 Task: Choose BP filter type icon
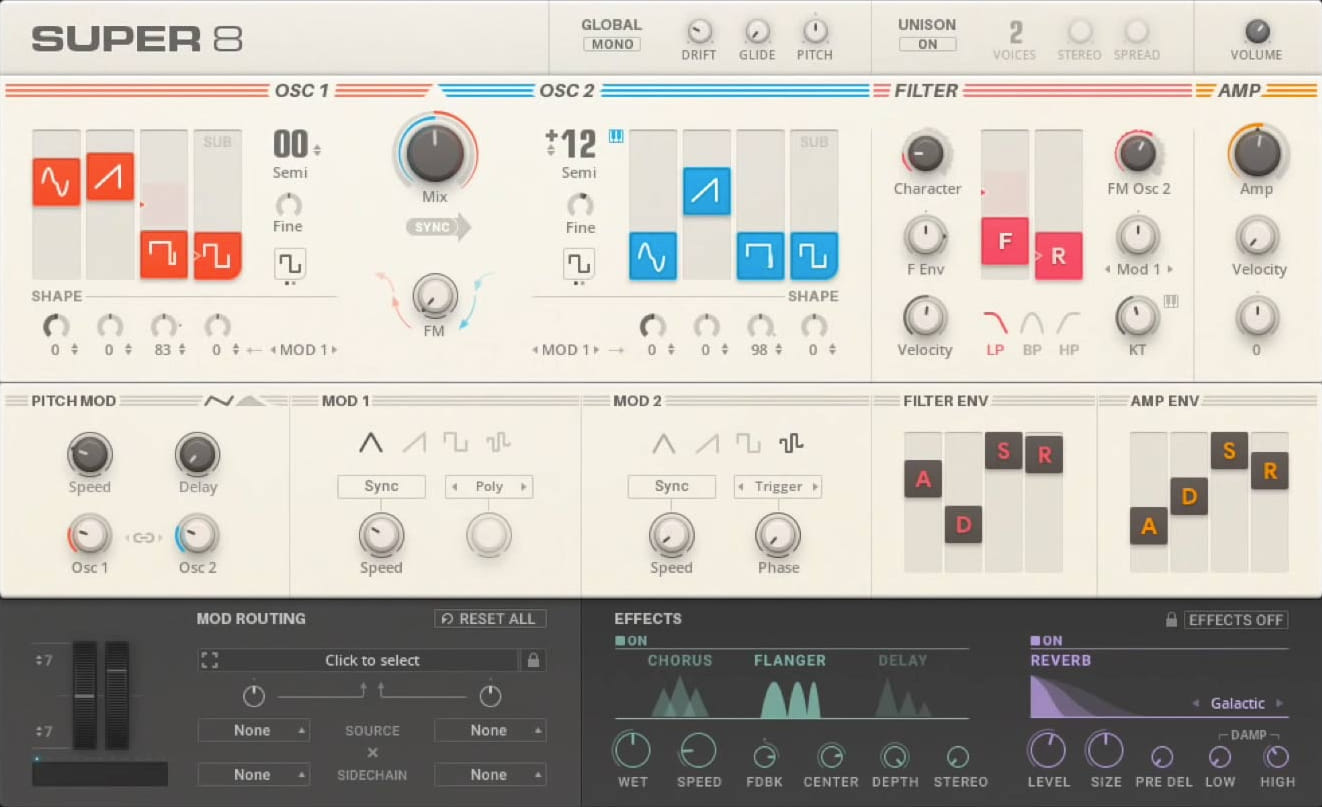tap(1032, 323)
